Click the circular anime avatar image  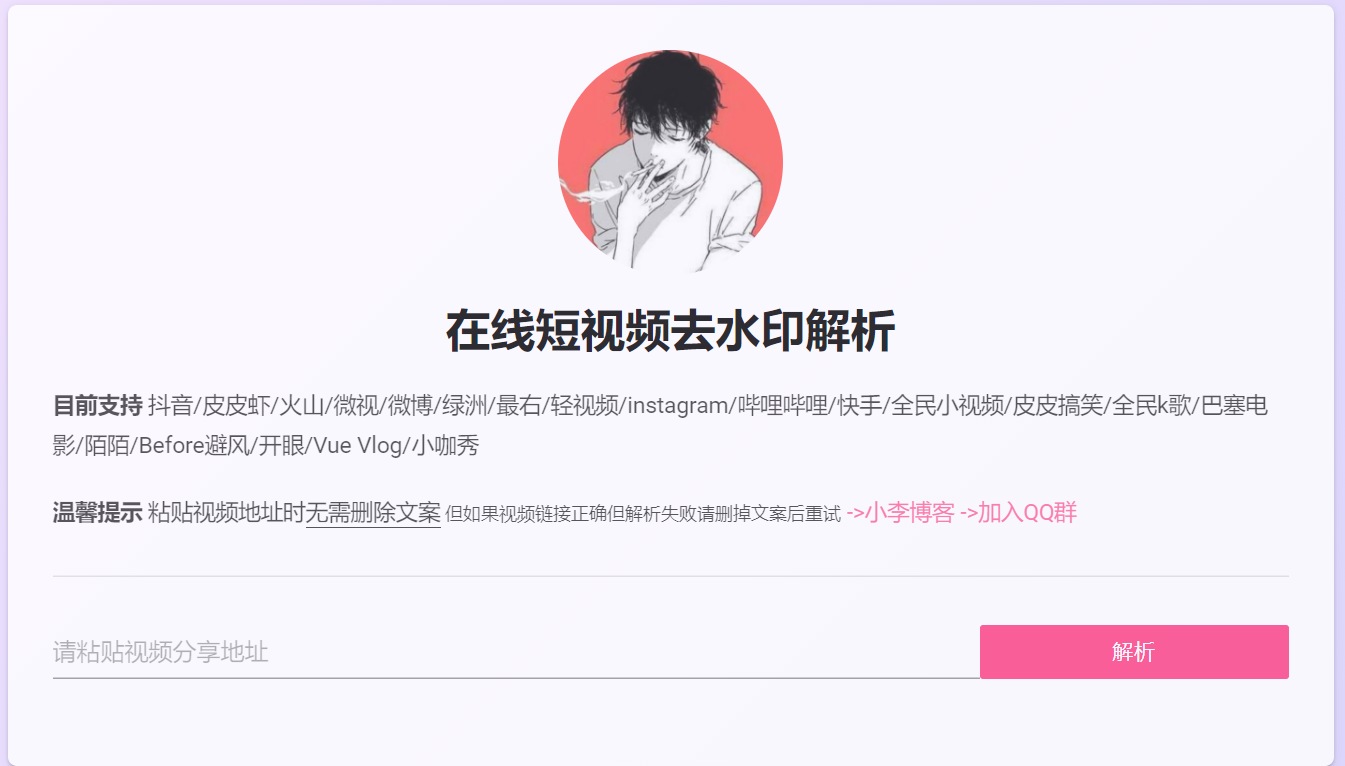click(670, 162)
